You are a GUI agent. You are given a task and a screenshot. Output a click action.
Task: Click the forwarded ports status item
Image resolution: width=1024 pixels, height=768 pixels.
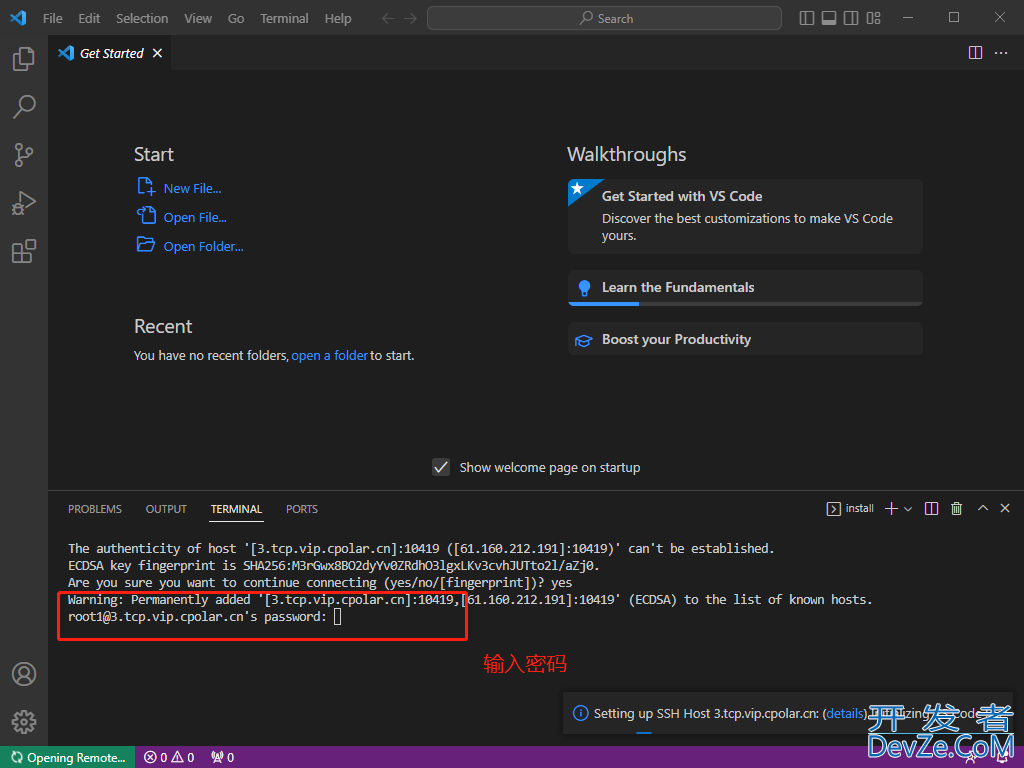[x=223, y=758]
